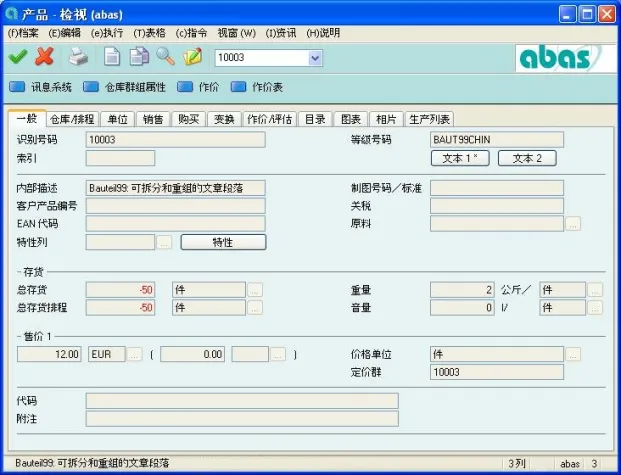Click the 附注 input field

[241, 418]
